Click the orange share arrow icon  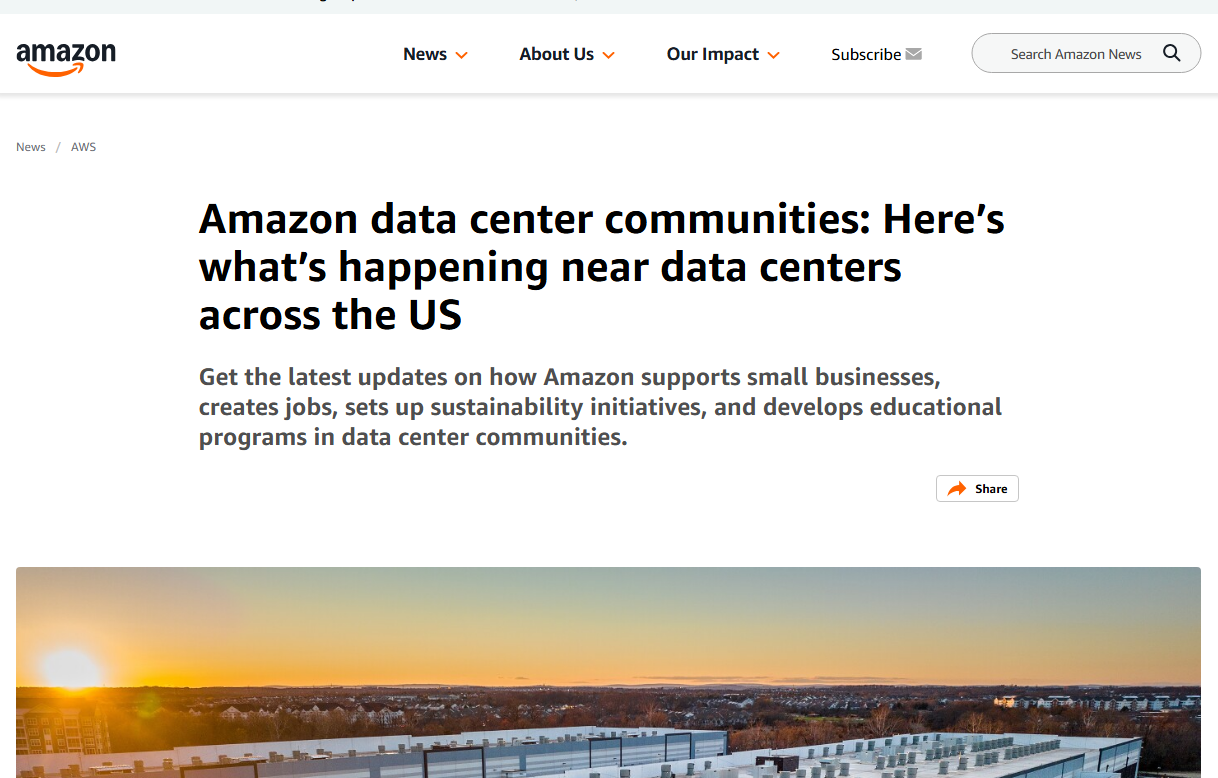tap(957, 489)
